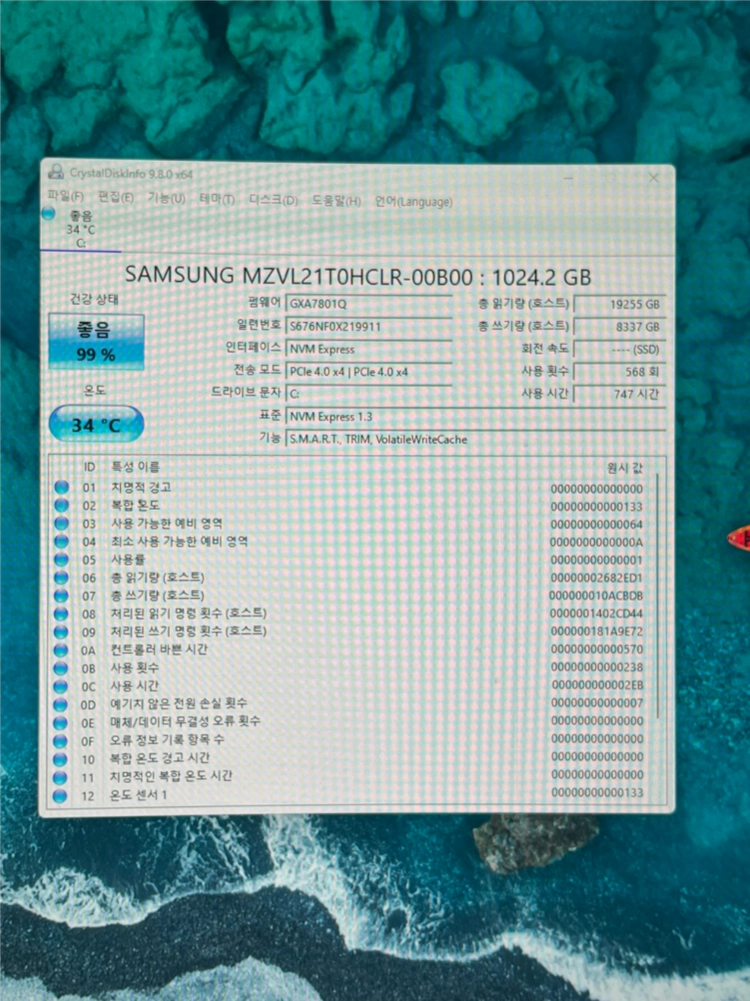Open the 테마(T) menu
Viewport: 750px width, 1001px height.
click(217, 199)
